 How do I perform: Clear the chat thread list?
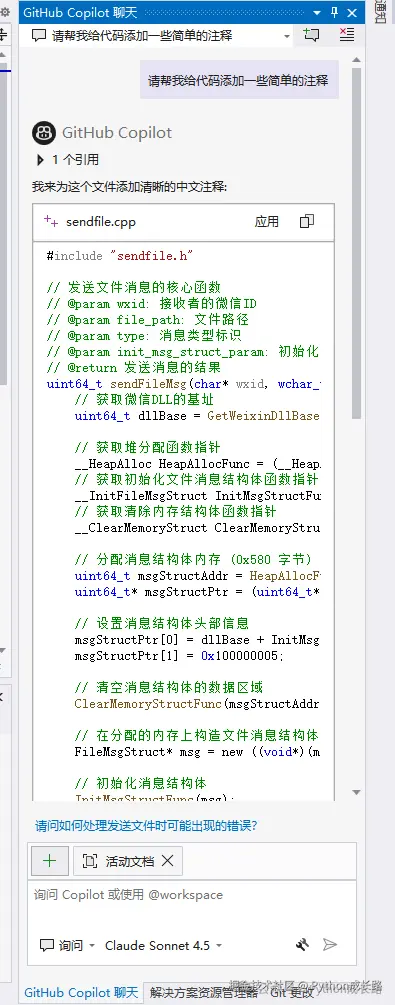click(347, 35)
